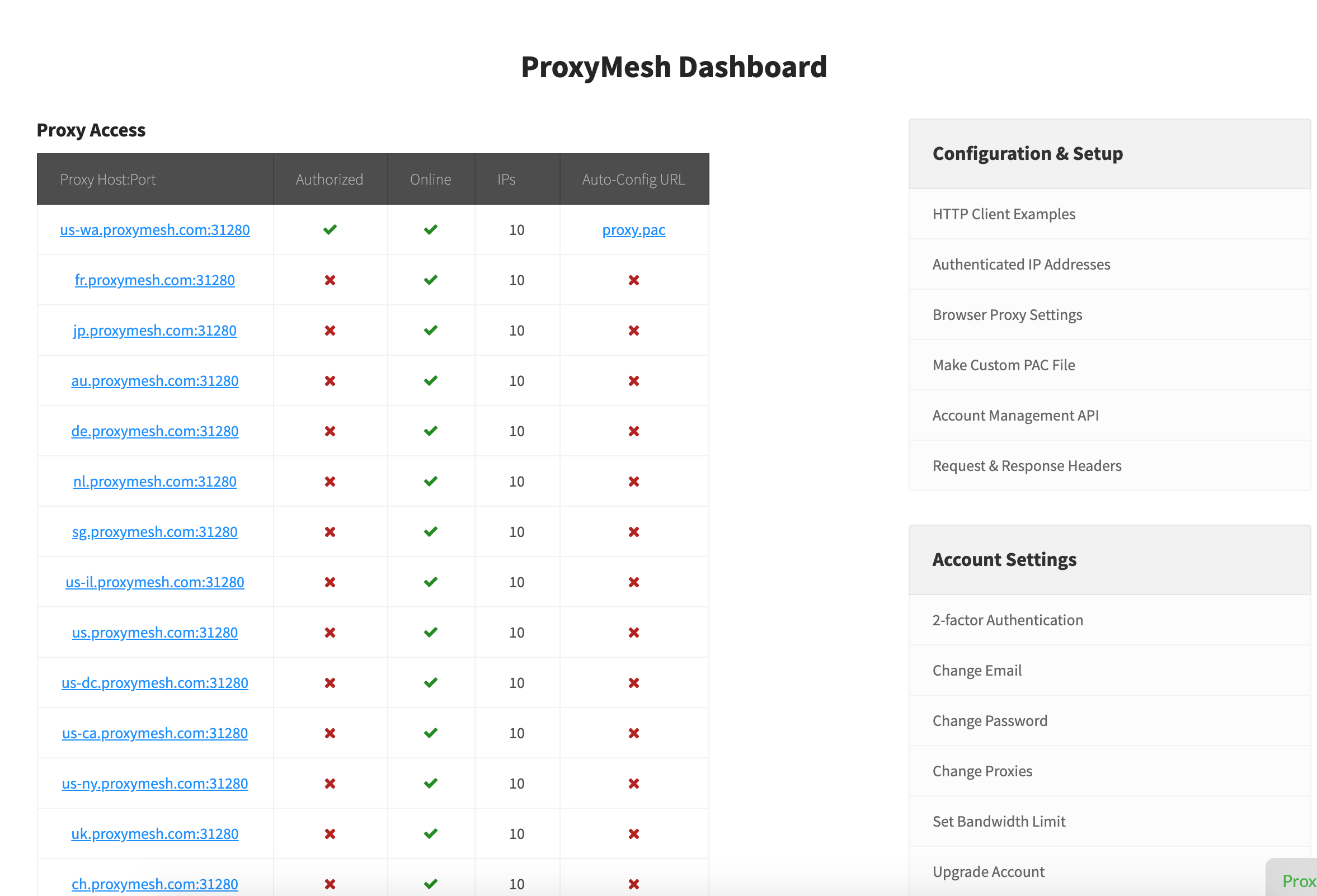Image resolution: width=1317 pixels, height=896 pixels.
Task: Click Online check for nl proxy
Action: [431, 482]
